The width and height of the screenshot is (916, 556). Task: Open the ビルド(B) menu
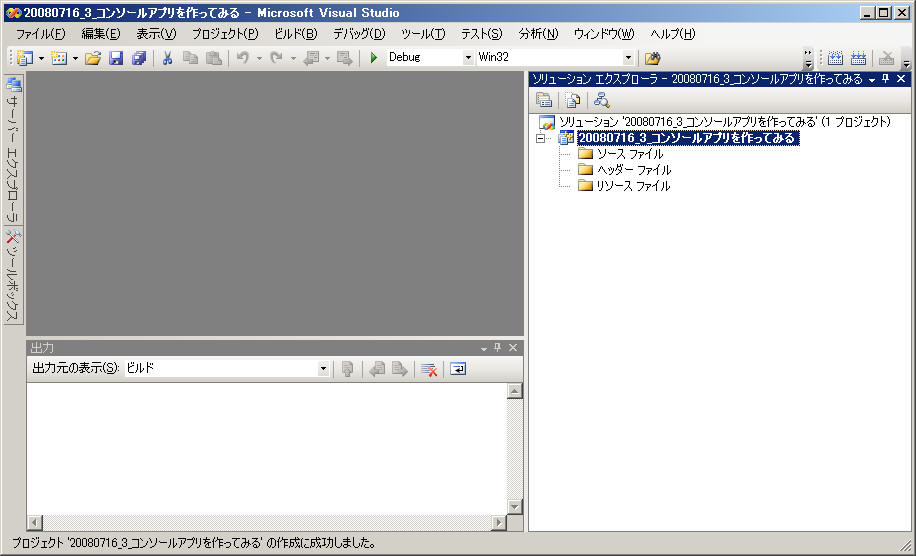[x=295, y=34]
